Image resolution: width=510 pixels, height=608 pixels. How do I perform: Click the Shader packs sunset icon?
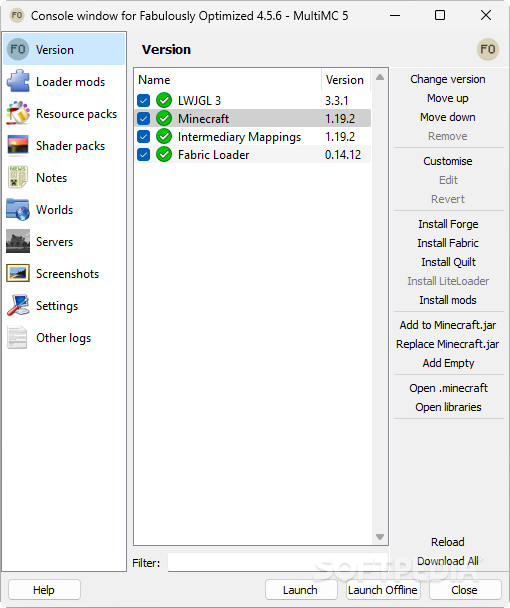click(18, 145)
